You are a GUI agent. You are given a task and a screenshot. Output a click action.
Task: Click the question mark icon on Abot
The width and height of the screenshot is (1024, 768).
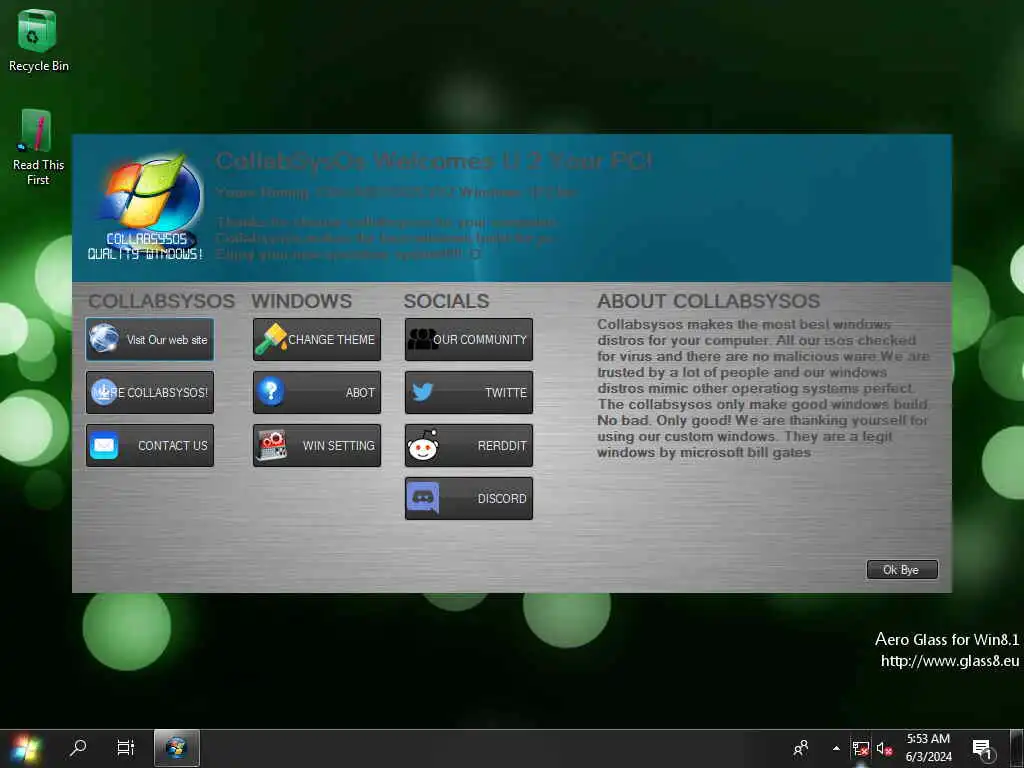point(270,391)
